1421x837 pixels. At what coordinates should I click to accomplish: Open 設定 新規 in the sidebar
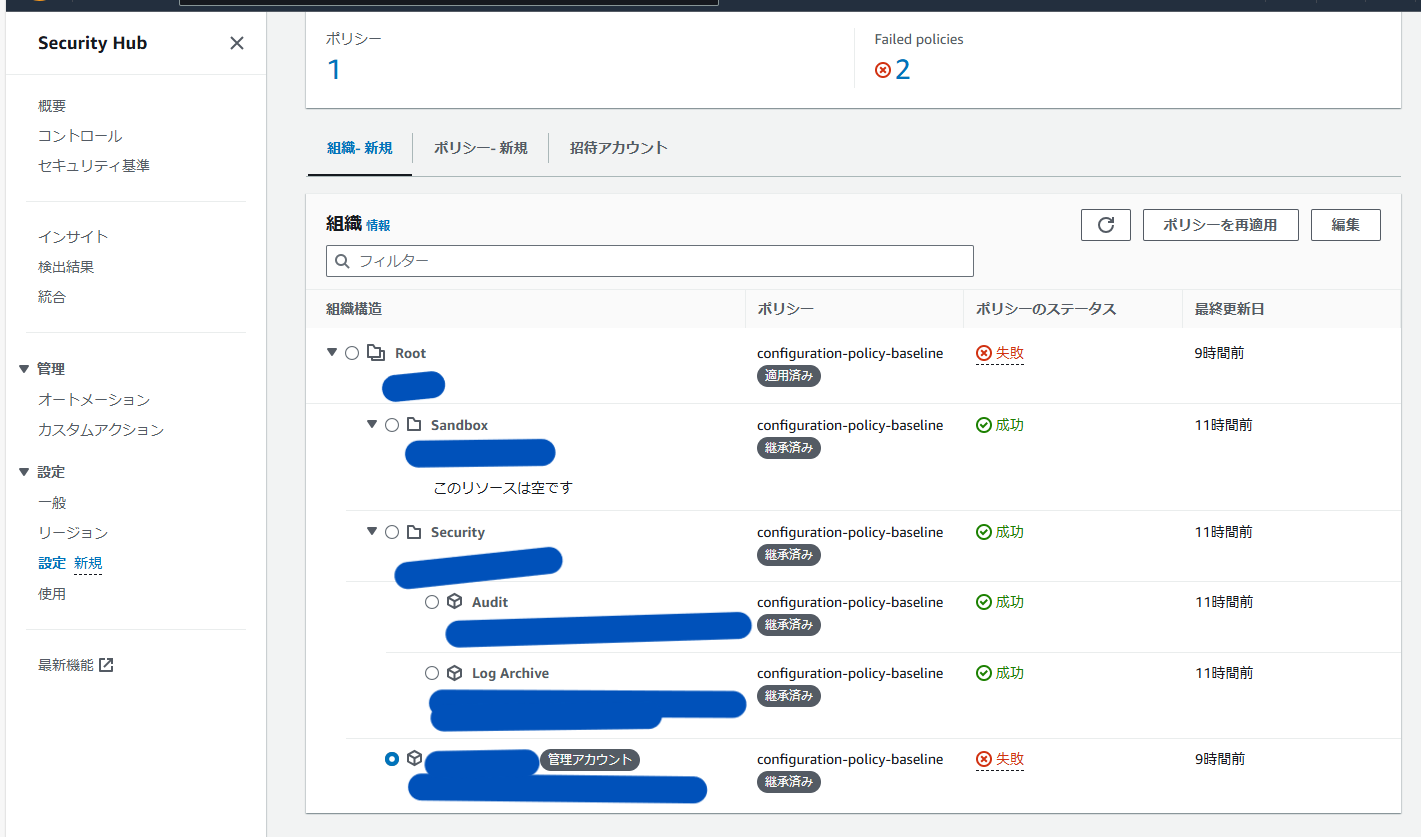pyautogui.click(x=70, y=563)
